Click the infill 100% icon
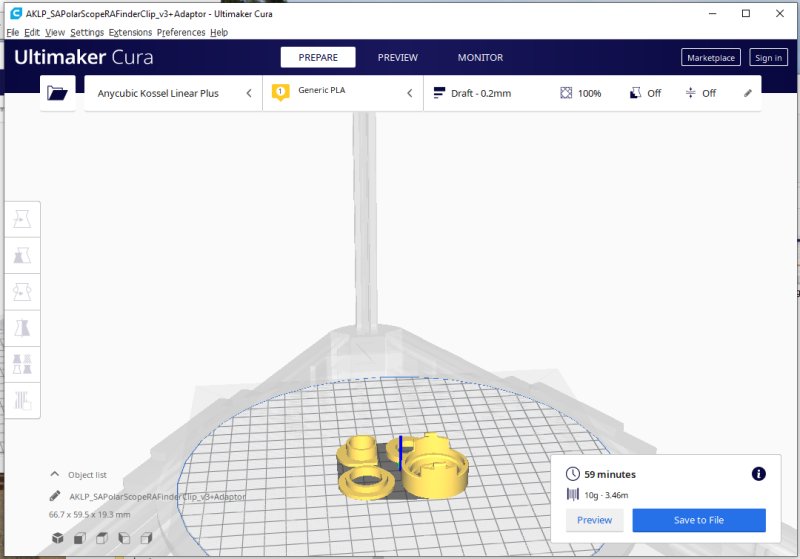This screenshot has width=800, height=559. (x=566, y=93)
